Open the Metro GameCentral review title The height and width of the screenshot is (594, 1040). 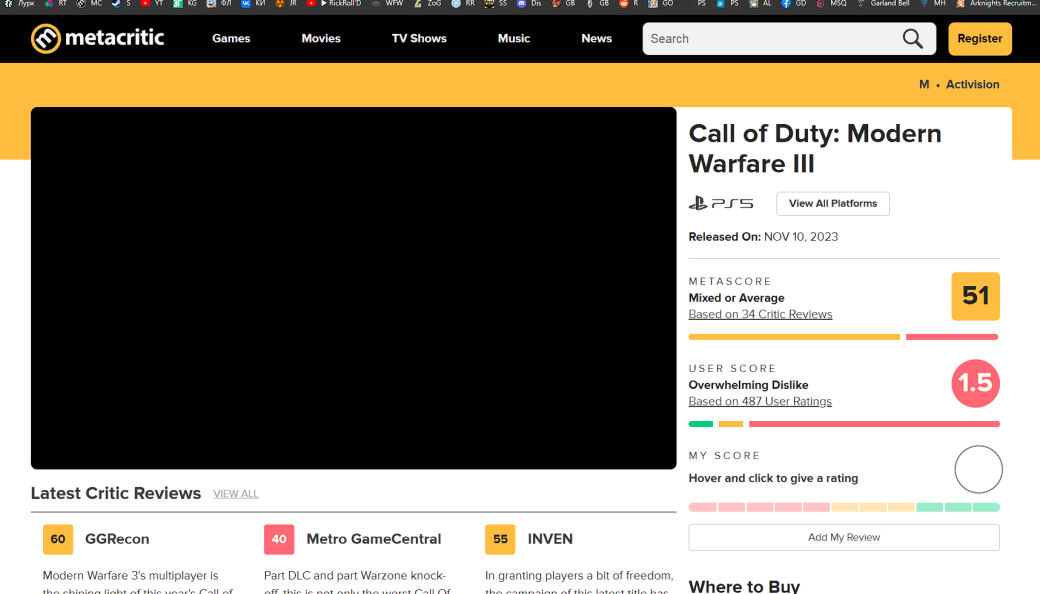373,539
